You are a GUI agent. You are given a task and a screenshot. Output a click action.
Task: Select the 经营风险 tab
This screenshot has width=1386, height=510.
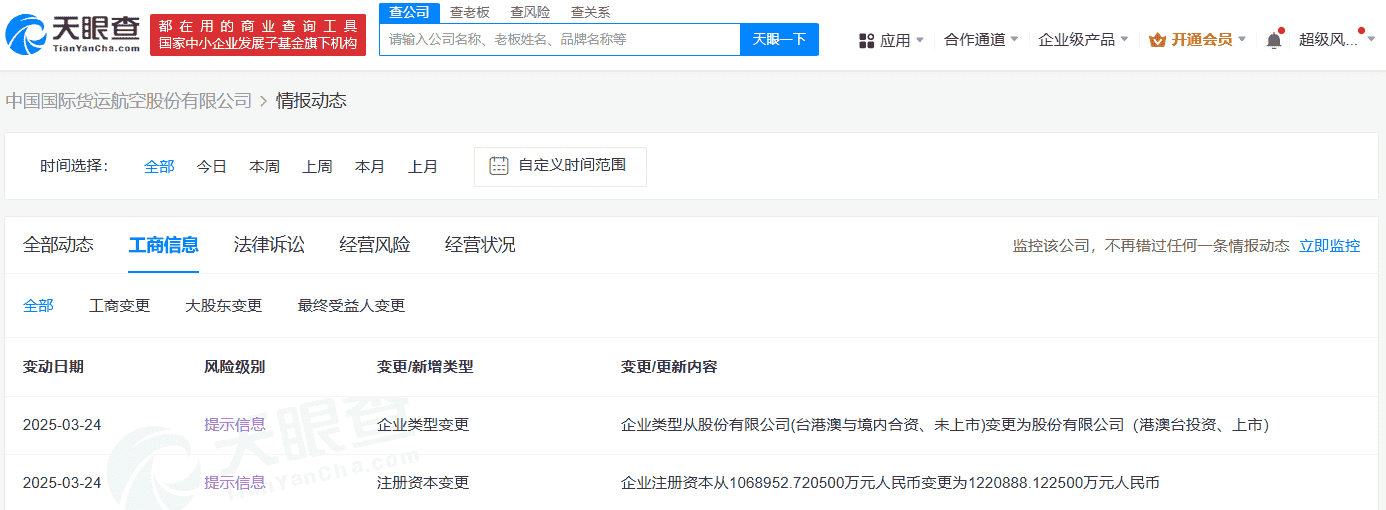(x=375, y=245)
